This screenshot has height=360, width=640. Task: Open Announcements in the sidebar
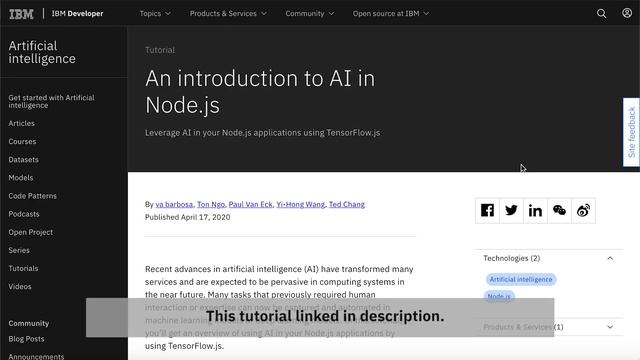click(x=36, y=356)
